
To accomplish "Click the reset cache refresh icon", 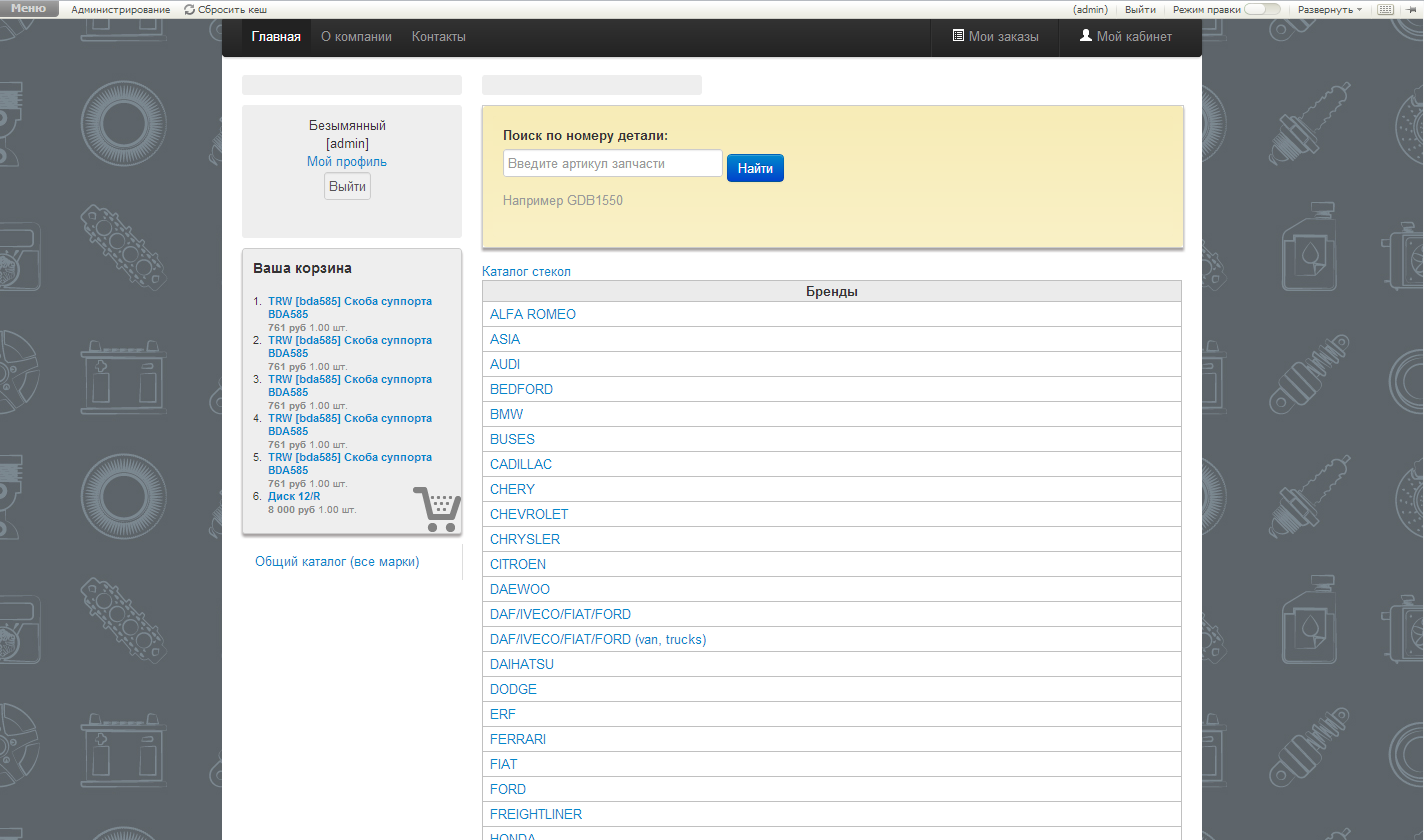I will (190, 9).
